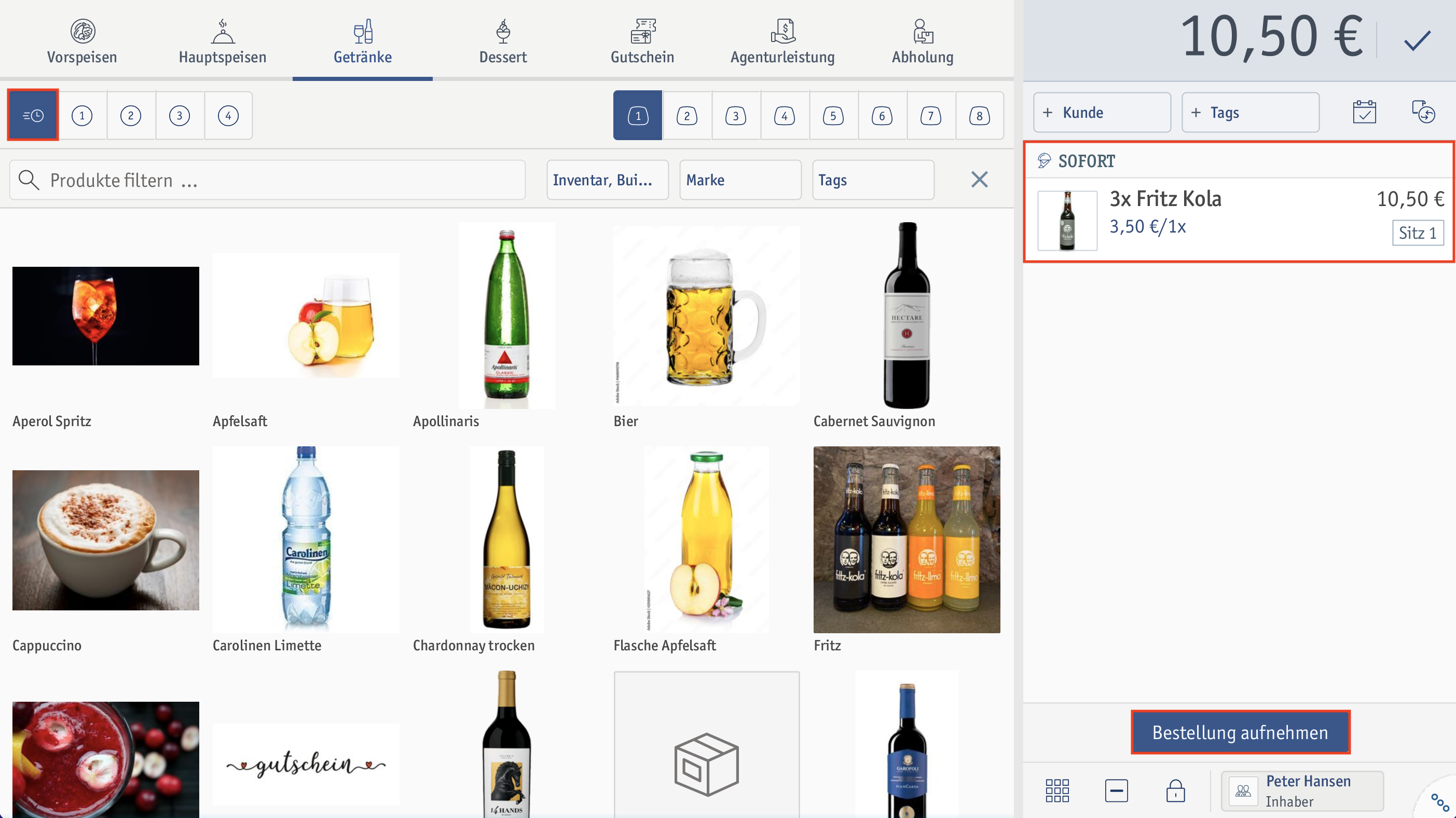Select Carolinen Limette water bottle
The width and height of the screenshot is (1456, 818).
click(x=306, y=550)
